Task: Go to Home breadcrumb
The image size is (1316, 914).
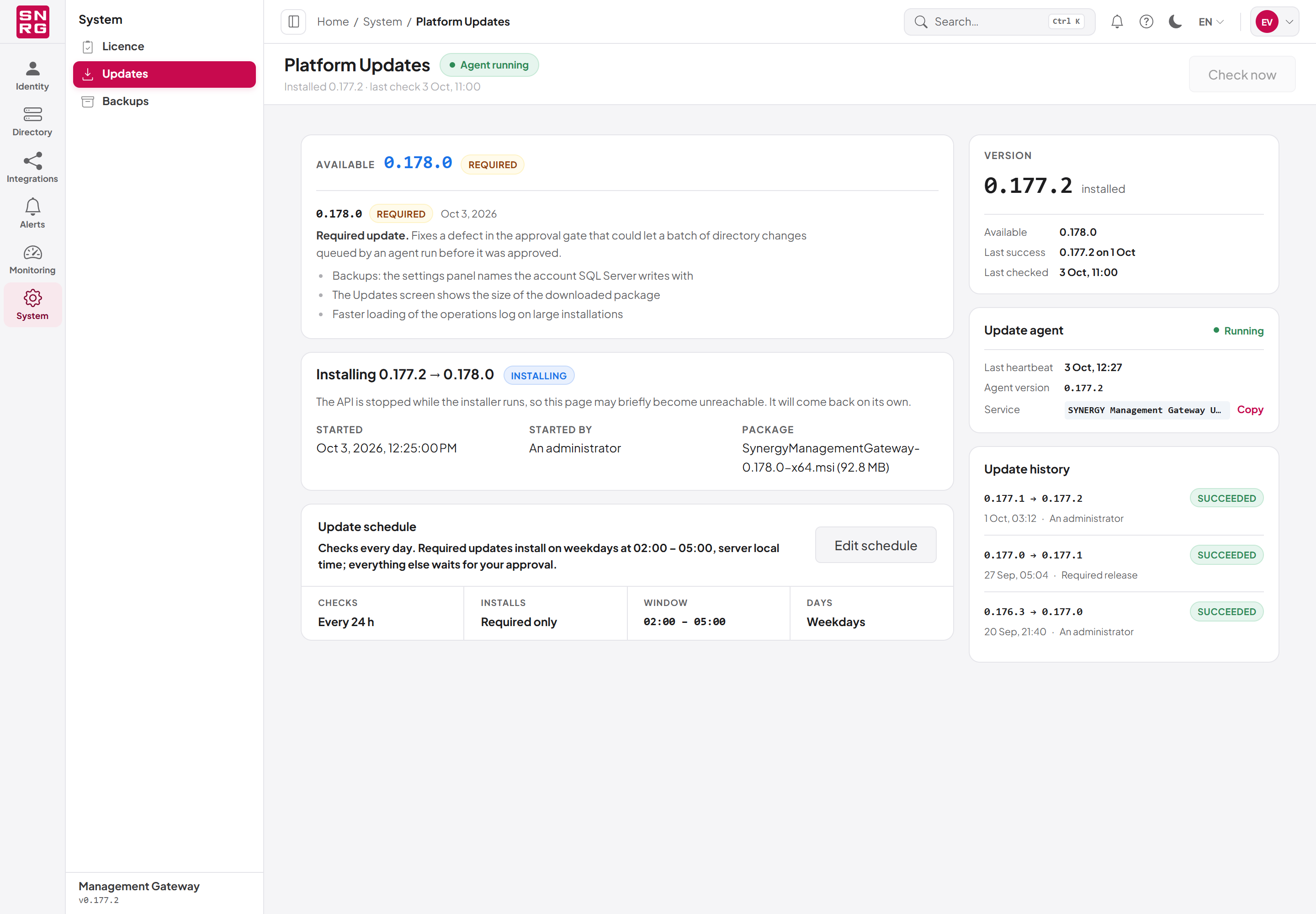Action: click(x=333, y=22)
